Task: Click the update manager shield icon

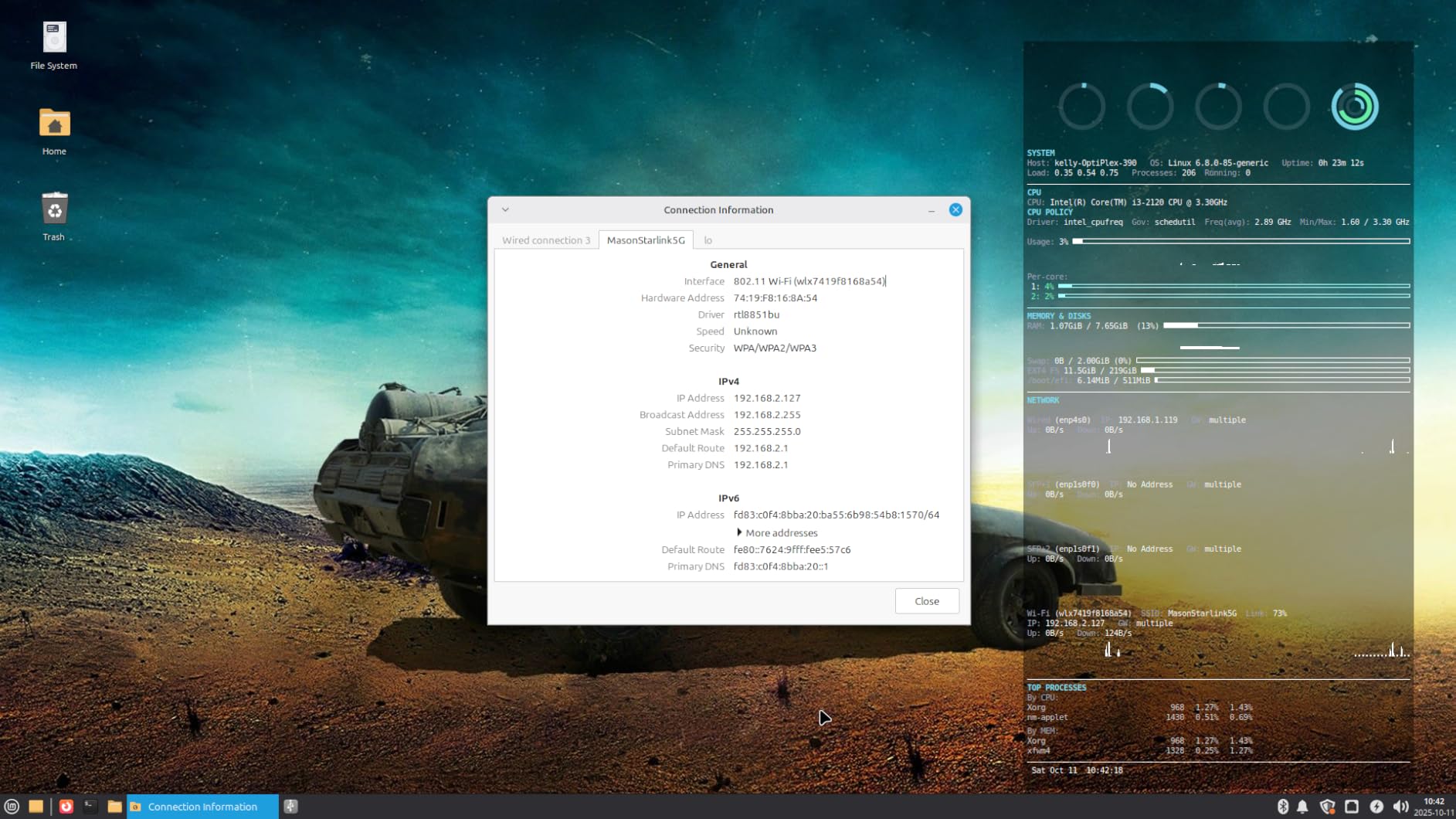Action: tap(1327, 807)
